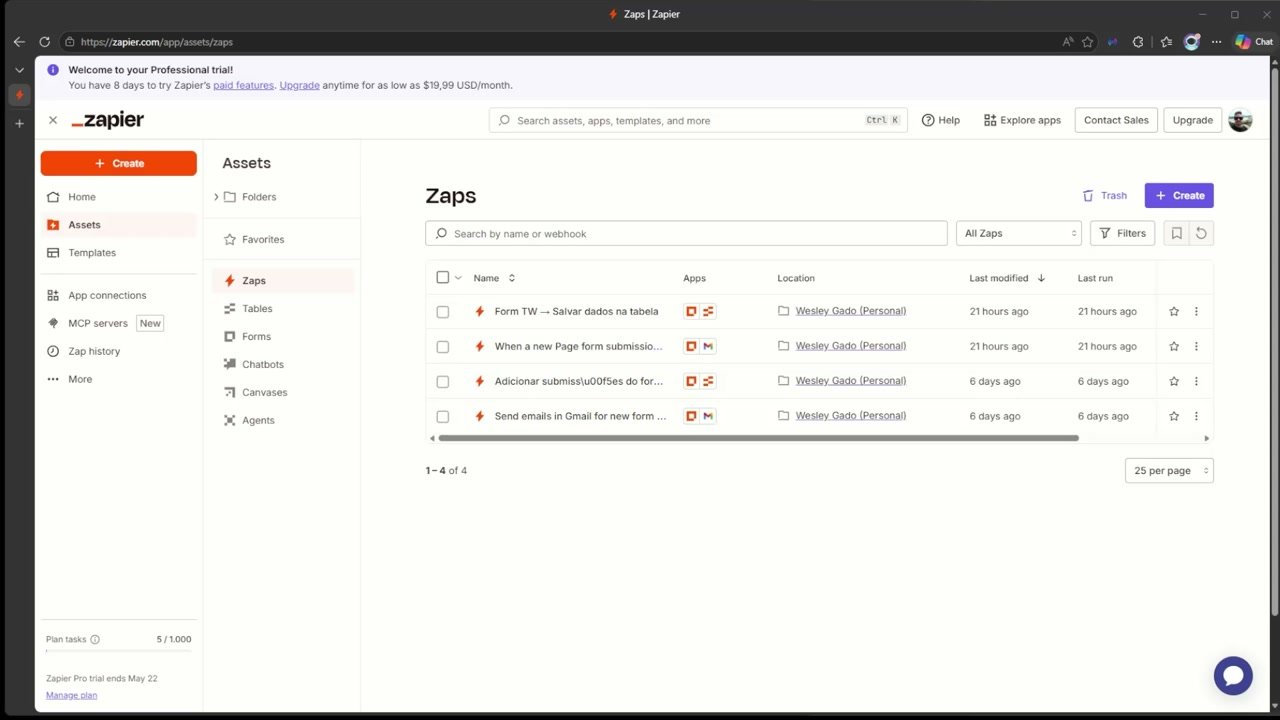Image resolution: width=1280 pixels, height=720 pixels.
Task: Click the Contact Sales button
Action: [x=1116, y=120]
